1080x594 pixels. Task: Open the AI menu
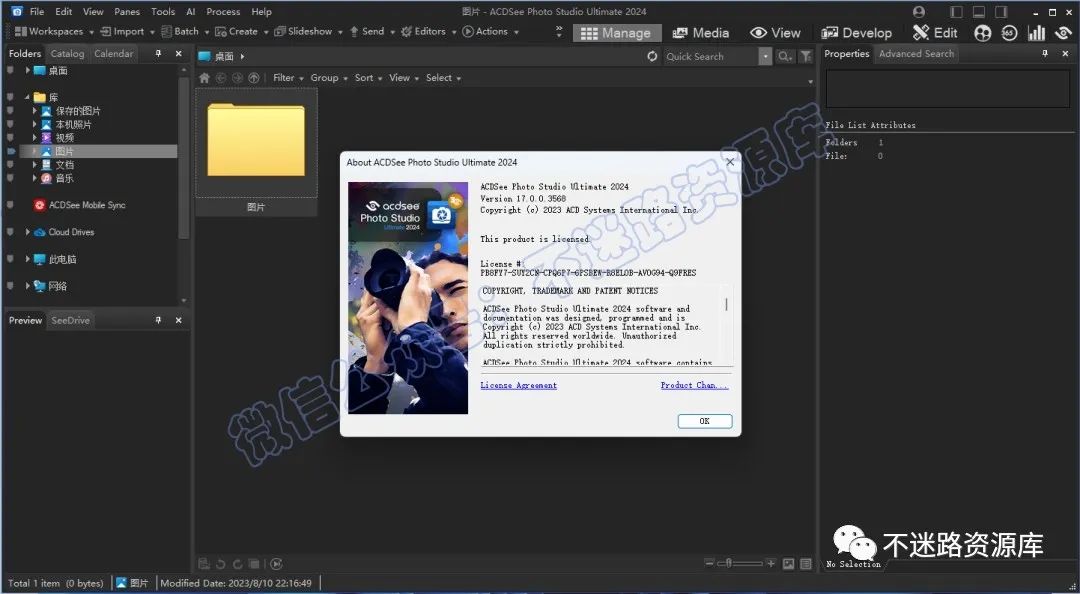point(191,12)
